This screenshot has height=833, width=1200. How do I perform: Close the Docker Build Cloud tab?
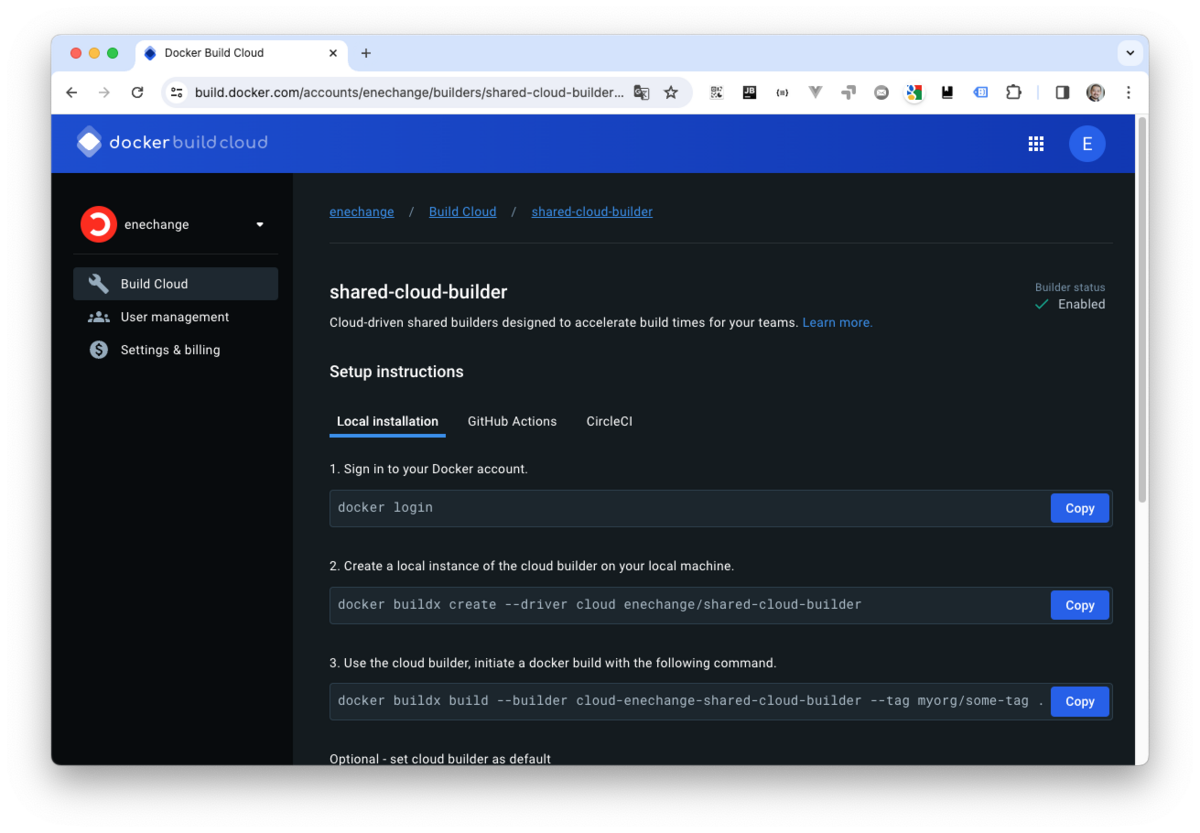point(332,53)
